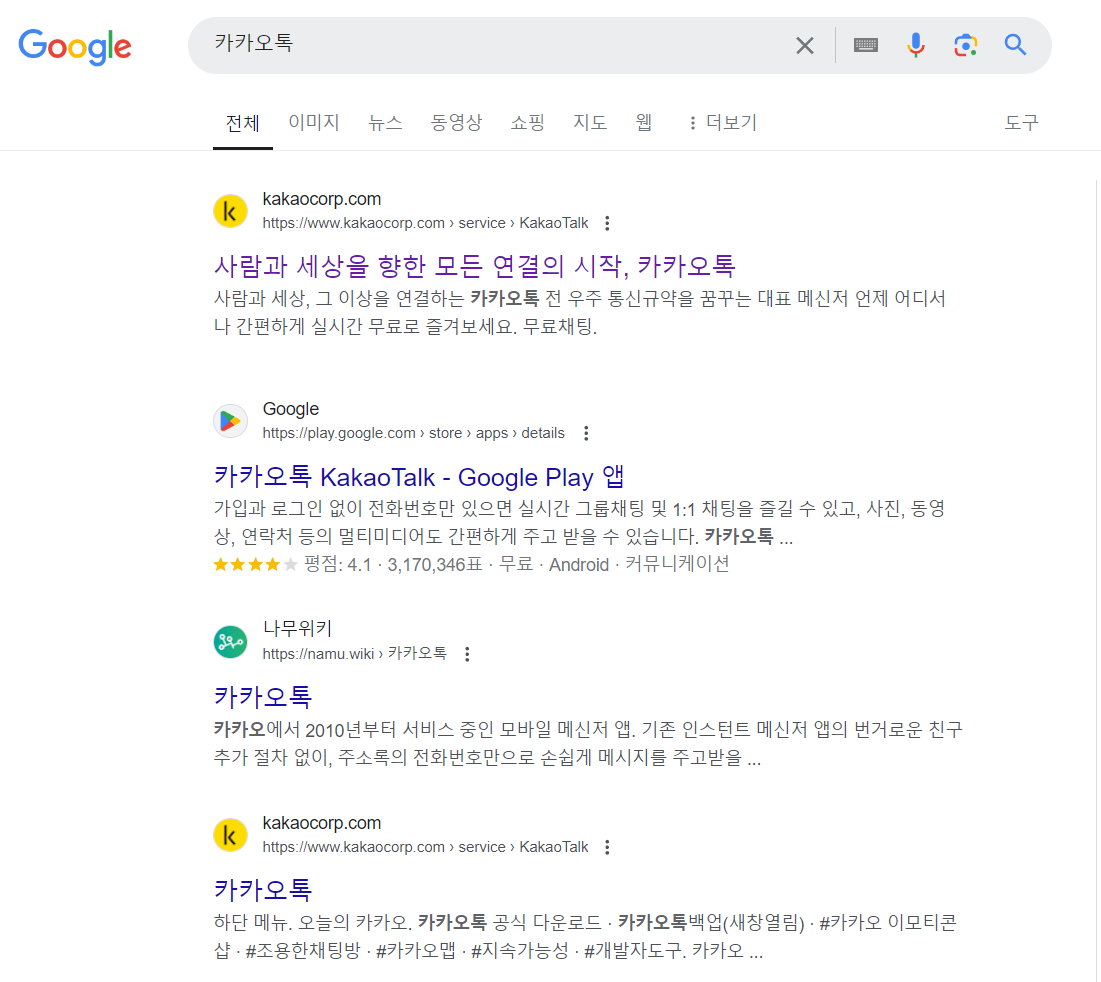Clear the search box with X icon

[x=805, y=46]
